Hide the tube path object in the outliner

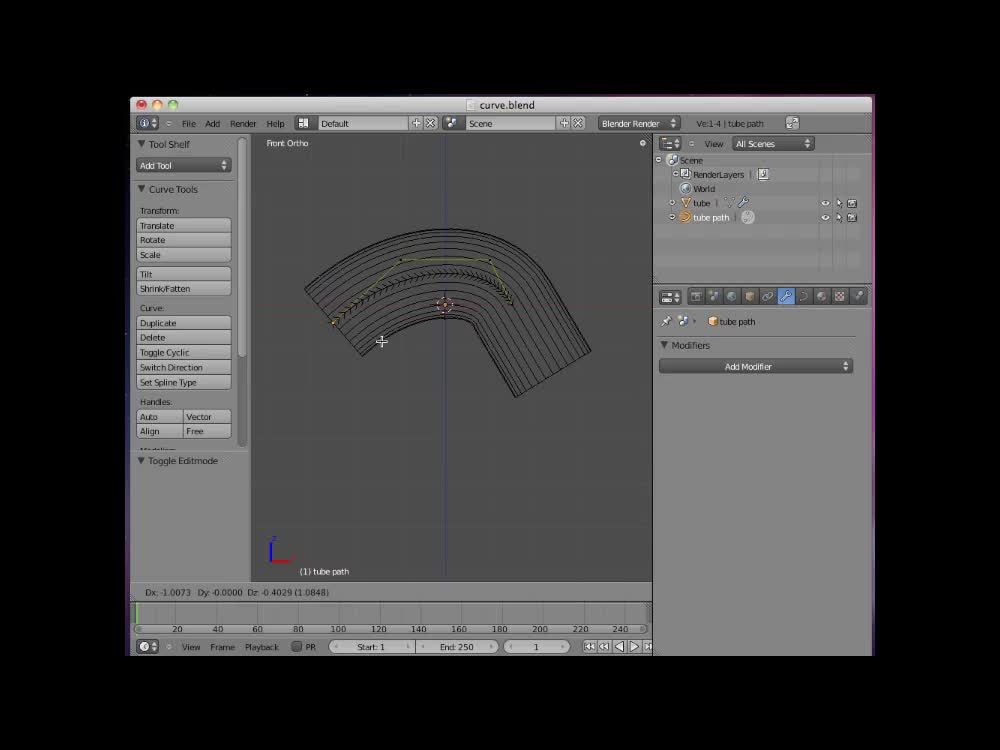824,217
